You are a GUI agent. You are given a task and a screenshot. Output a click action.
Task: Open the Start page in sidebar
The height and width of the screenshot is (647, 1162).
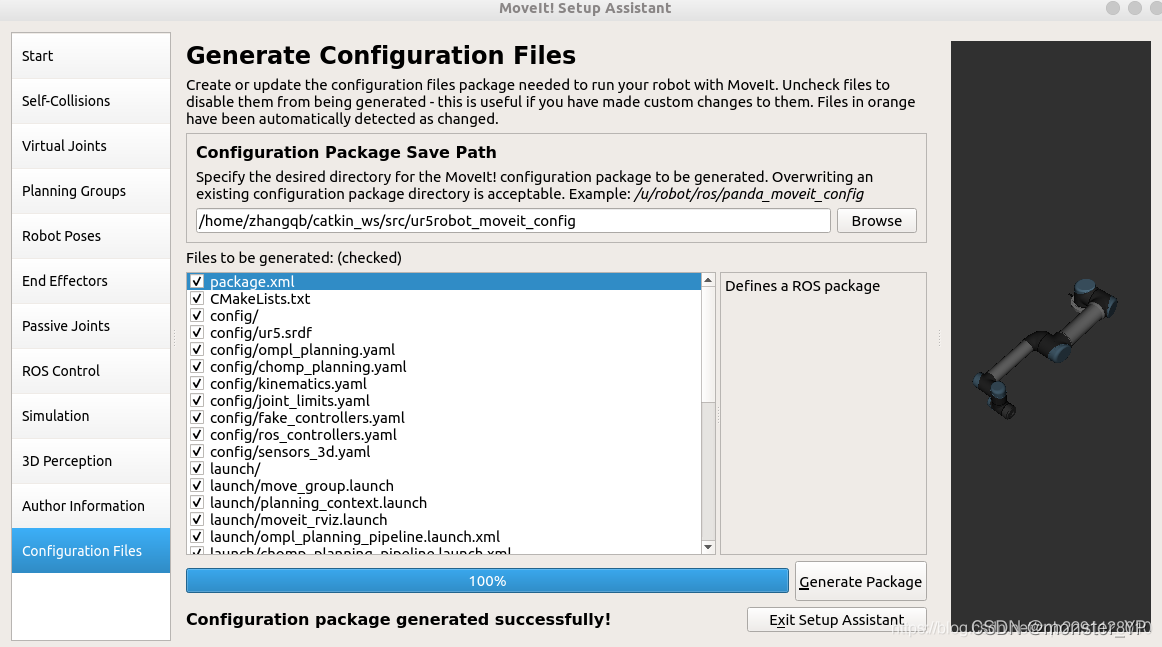click(x=90, y=56)
